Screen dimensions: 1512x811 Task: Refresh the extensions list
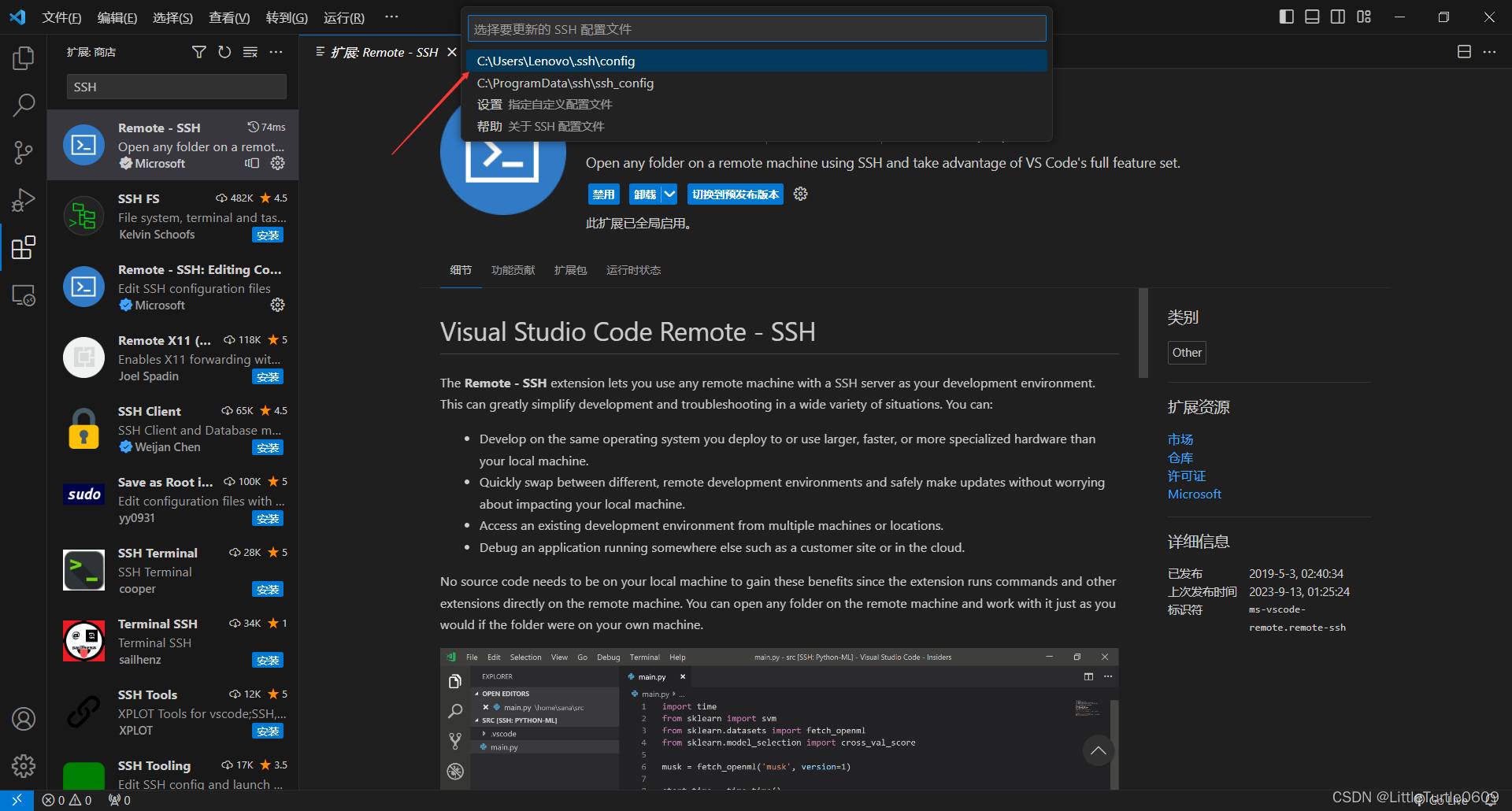(x=224, y=52)
